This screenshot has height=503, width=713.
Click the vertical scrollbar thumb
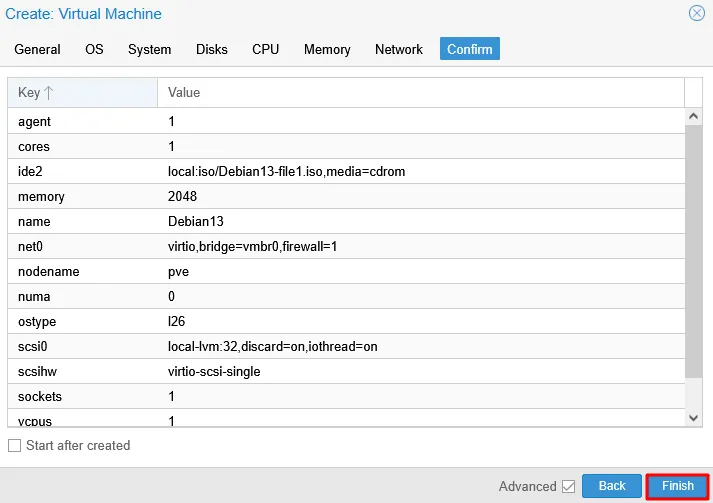coord(693,251)
